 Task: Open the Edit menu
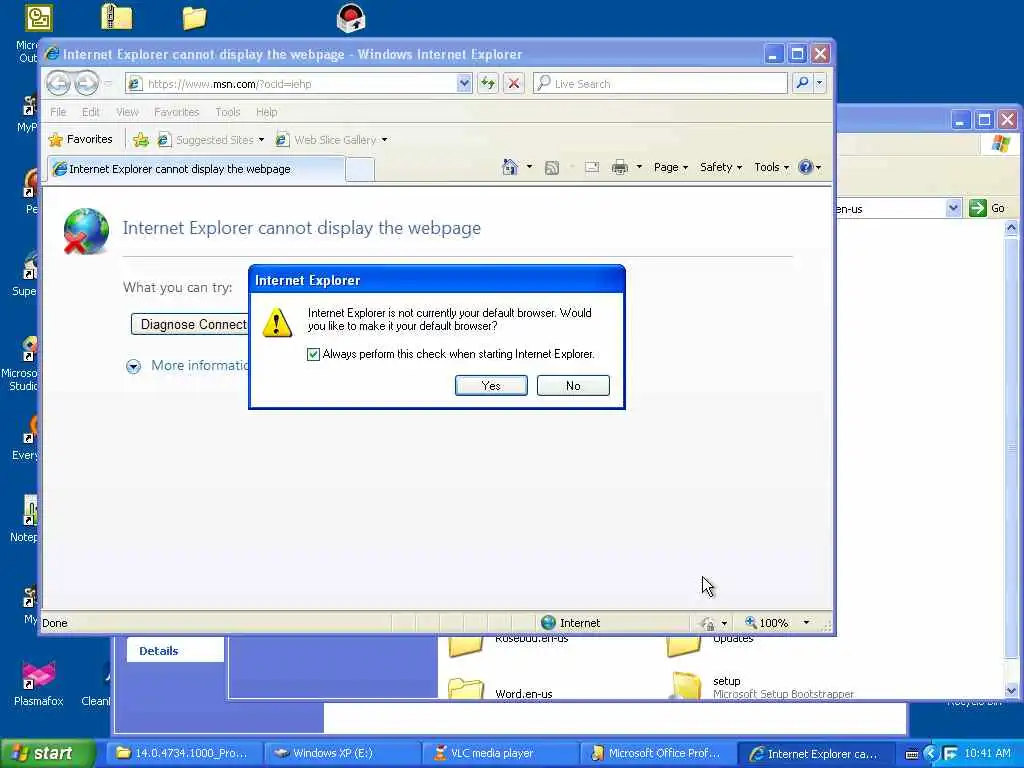pos(91,112)
